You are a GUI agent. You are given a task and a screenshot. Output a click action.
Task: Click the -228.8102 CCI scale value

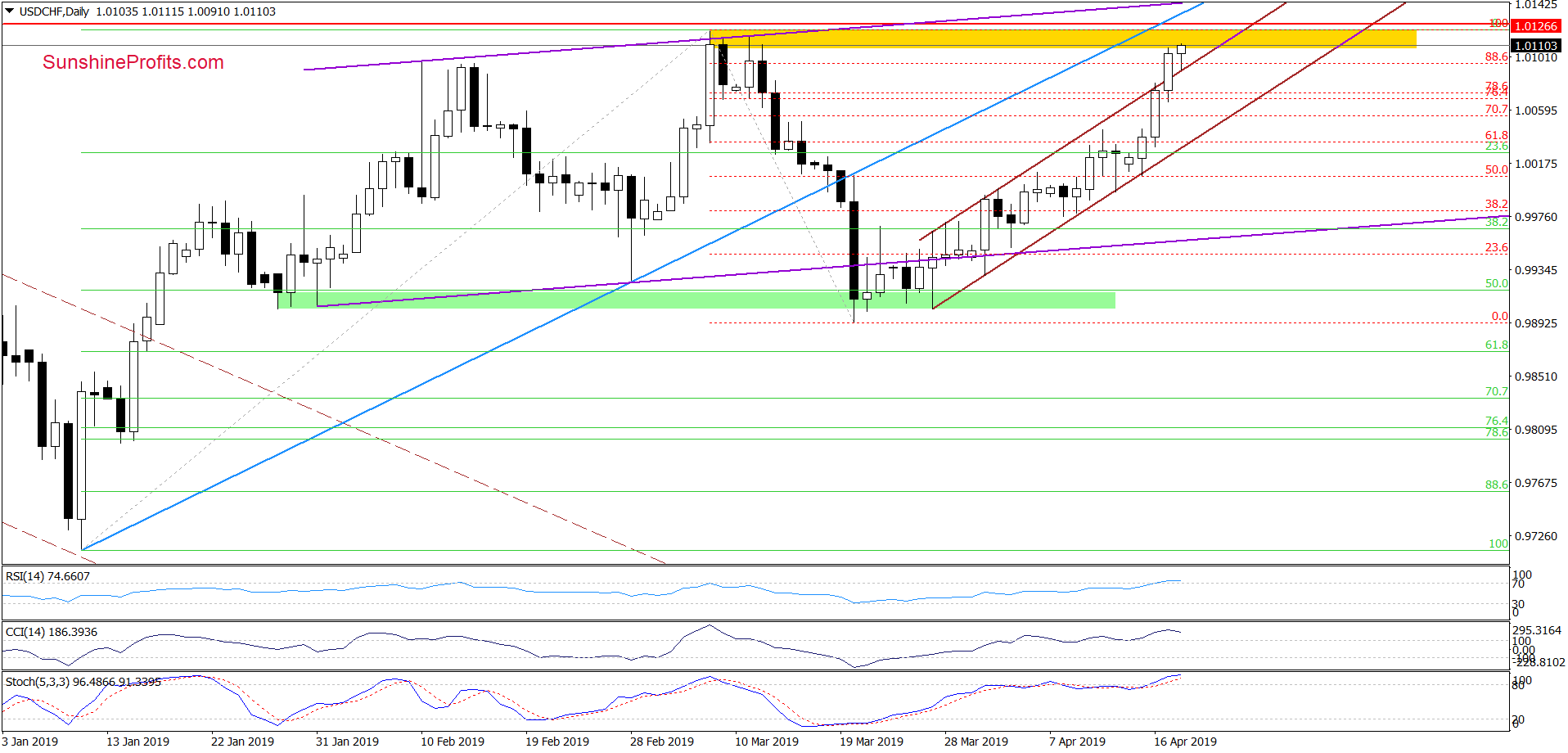pyautogui.click(x=1539, y=662)
